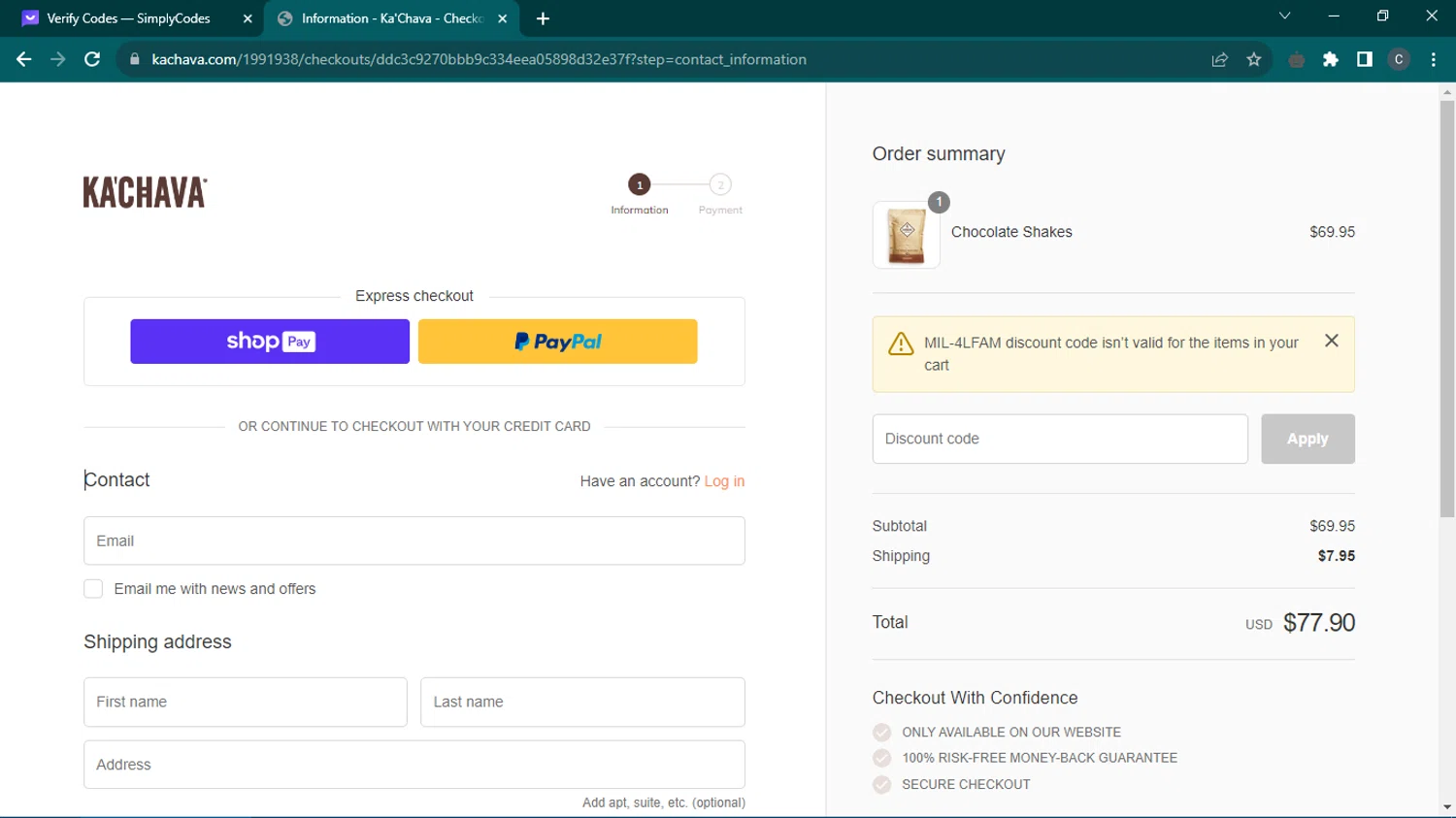
Task: Click the $7.95 shipping value
Action: coord(1337,556)
